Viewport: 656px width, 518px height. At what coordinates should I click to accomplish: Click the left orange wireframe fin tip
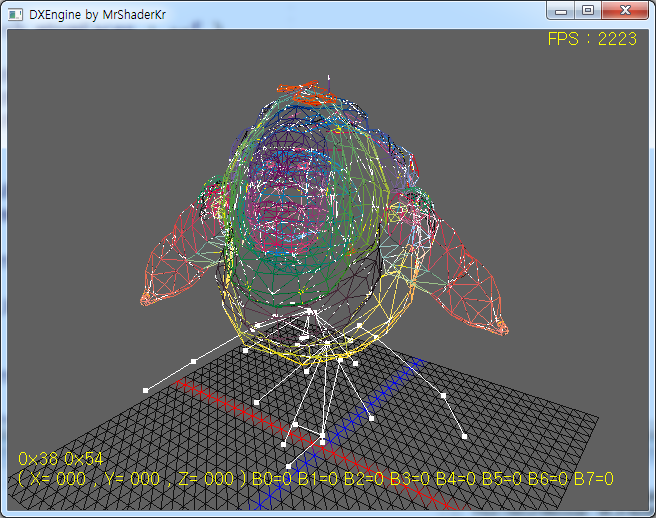tap(146, 299)
